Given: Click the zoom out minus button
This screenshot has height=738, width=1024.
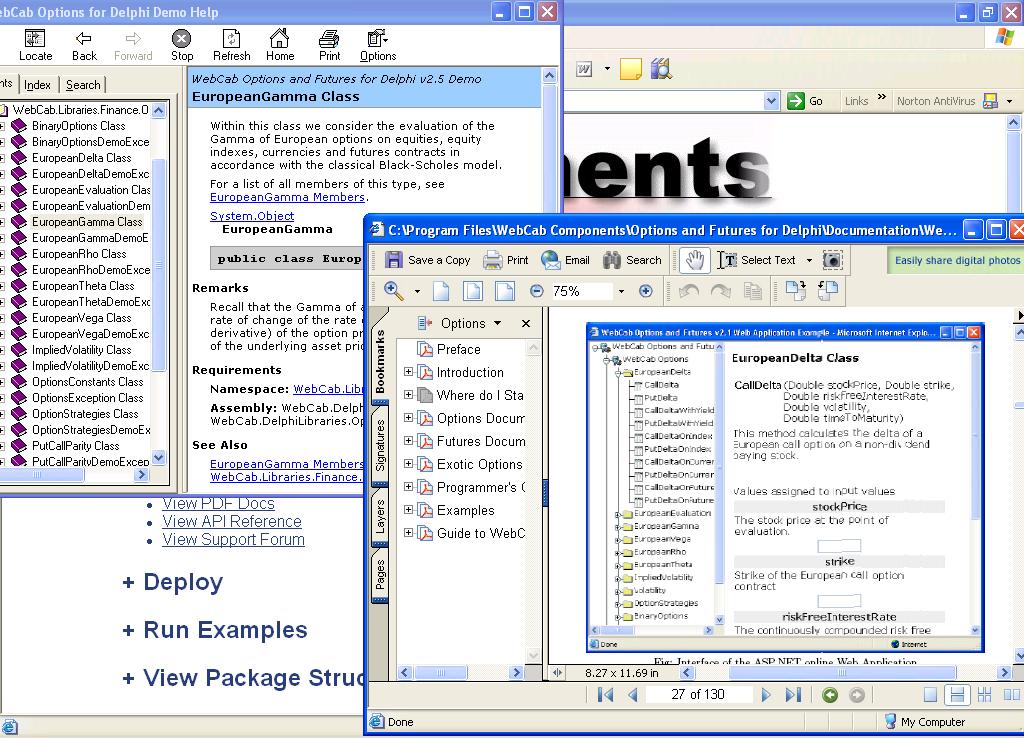Looking at the screenshot, I should point(536,291).
